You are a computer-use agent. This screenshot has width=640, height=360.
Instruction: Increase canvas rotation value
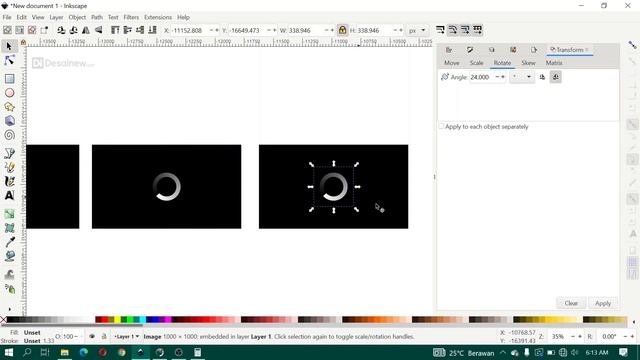(x=632, y=336)
